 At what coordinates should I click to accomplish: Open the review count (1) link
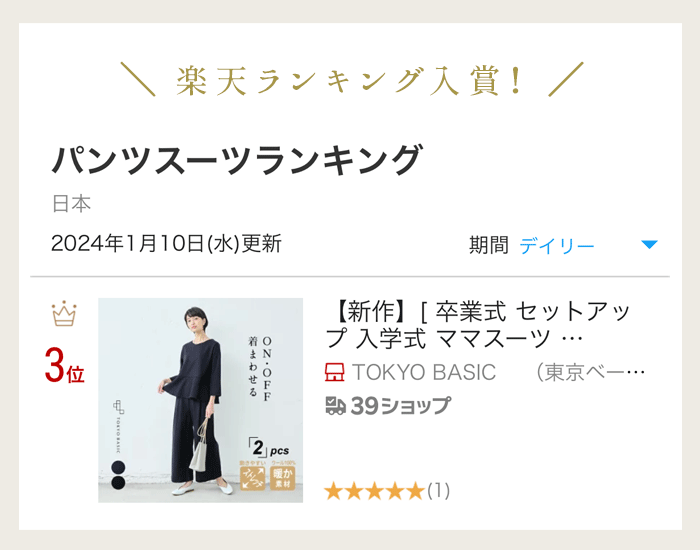[x=438, y=491]
